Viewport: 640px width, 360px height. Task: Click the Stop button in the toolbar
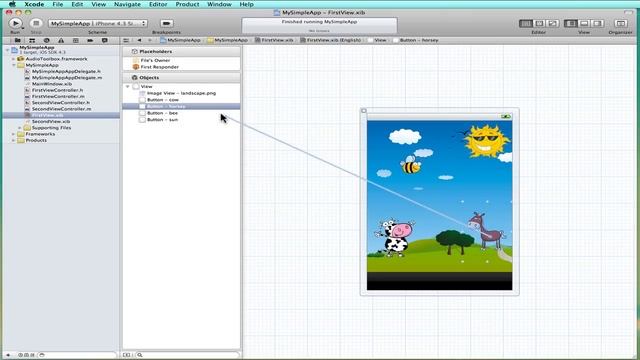tap(36, 24)
